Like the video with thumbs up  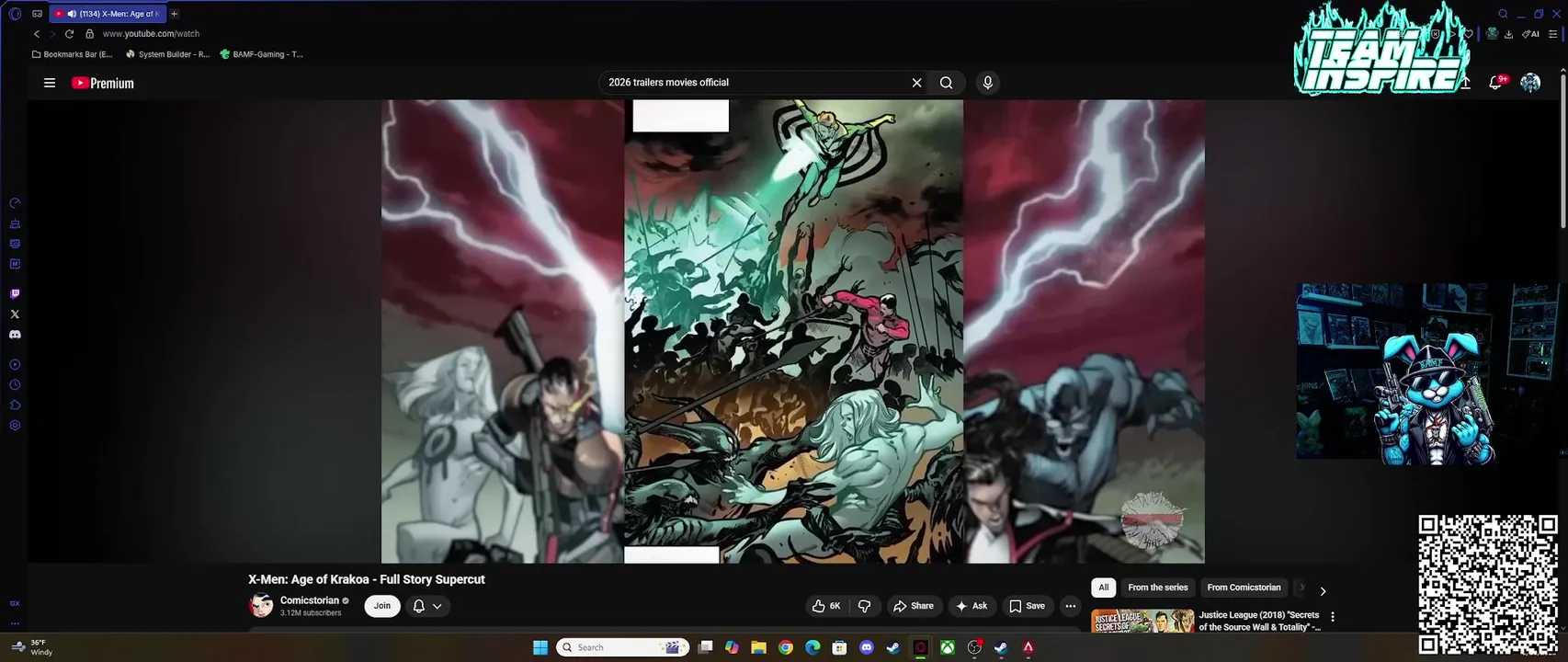click(825, 606)
